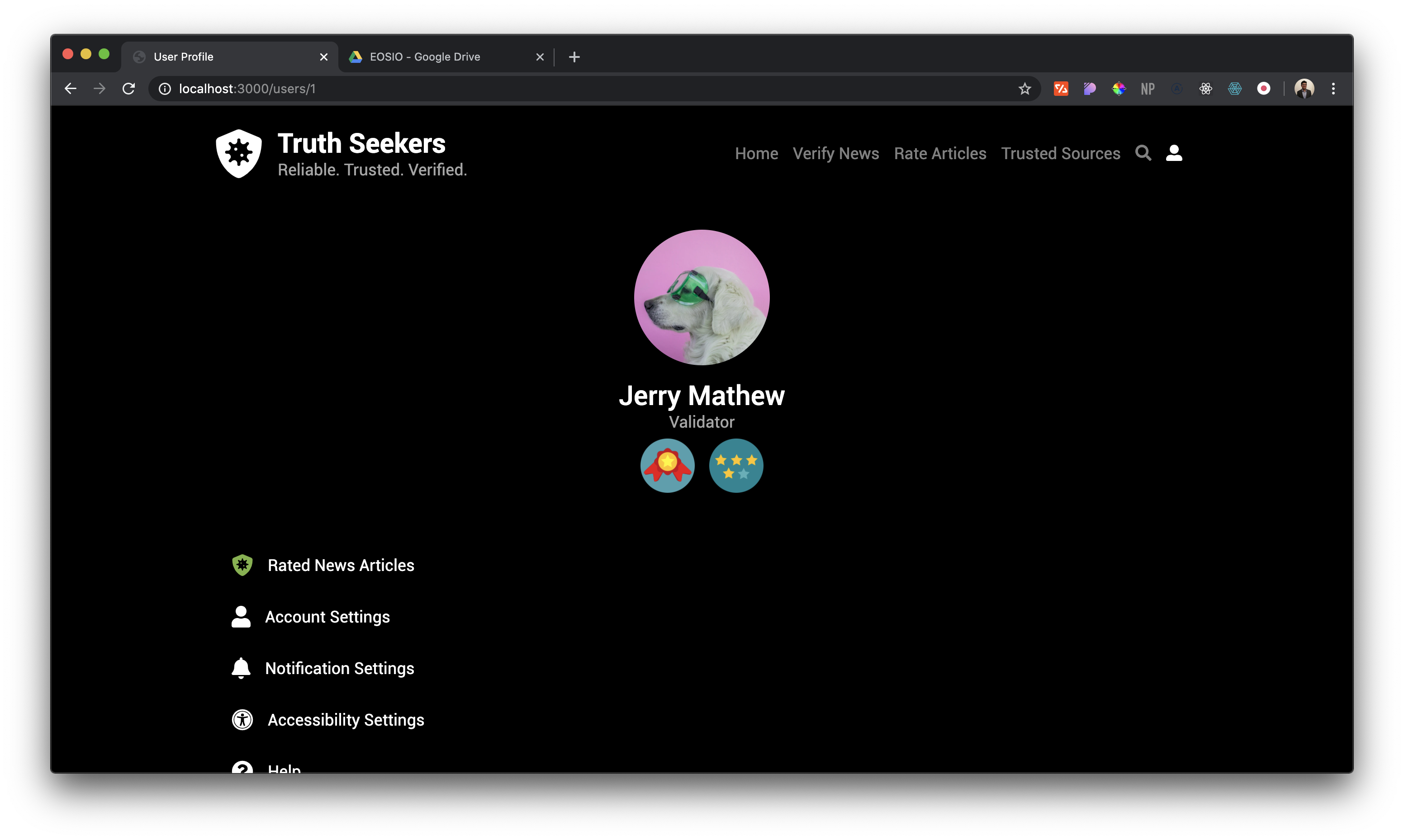Click the bell Notification Settings icon
This screenshot has height=840, width=1404.
tap(241, 668)
